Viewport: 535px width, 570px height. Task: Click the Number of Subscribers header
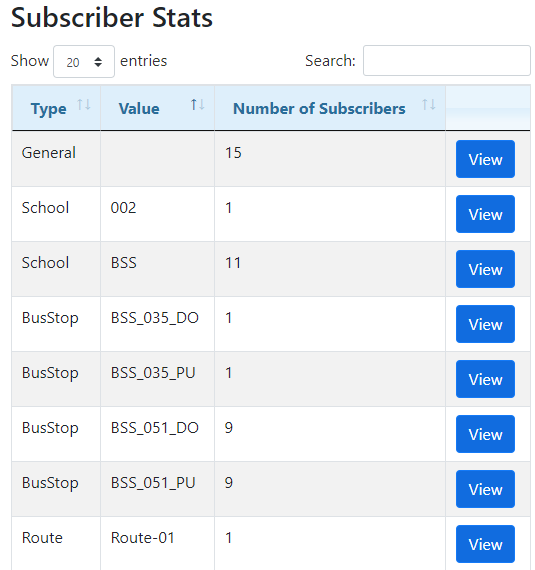pyautogui.click(x=330, y=108)
